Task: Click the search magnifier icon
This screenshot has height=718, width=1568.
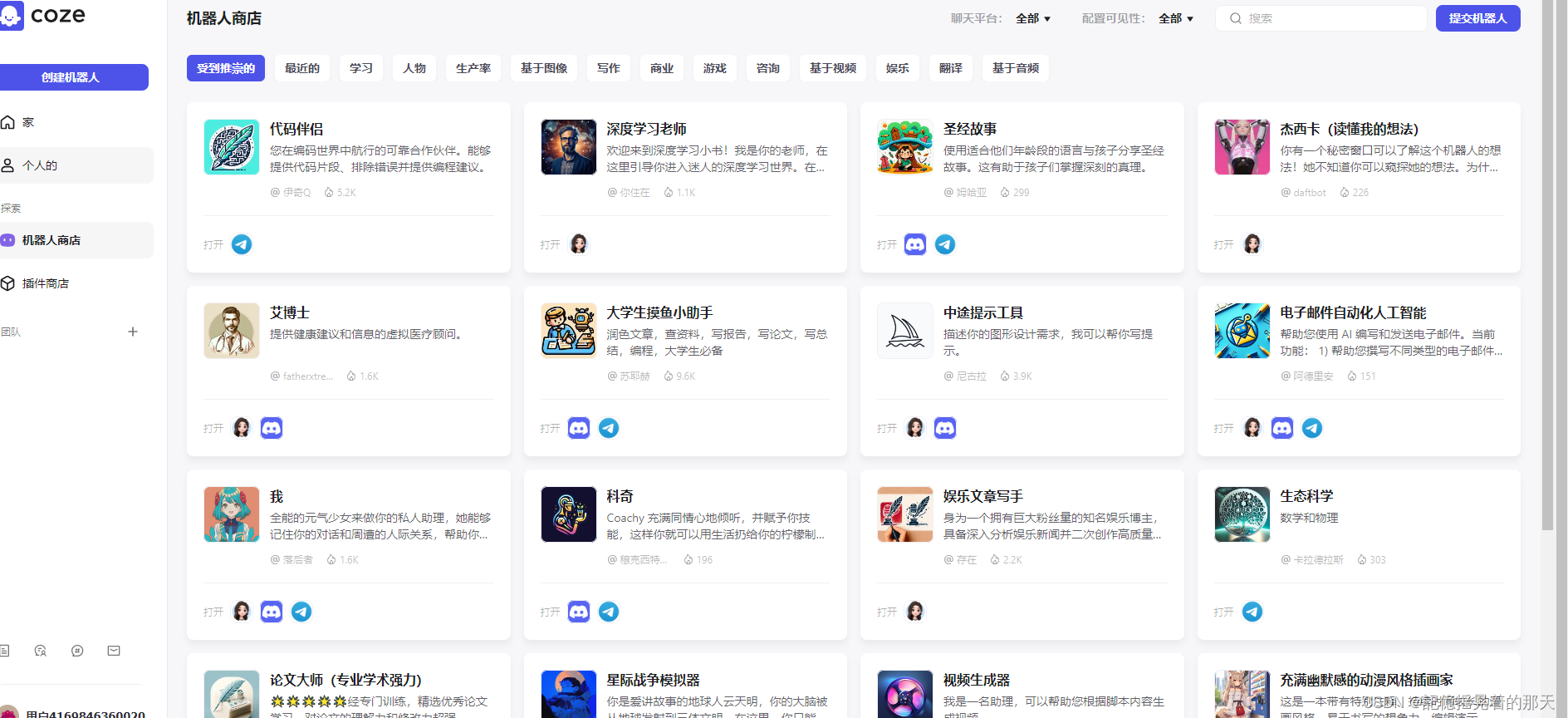Action: click(1236, 18)
